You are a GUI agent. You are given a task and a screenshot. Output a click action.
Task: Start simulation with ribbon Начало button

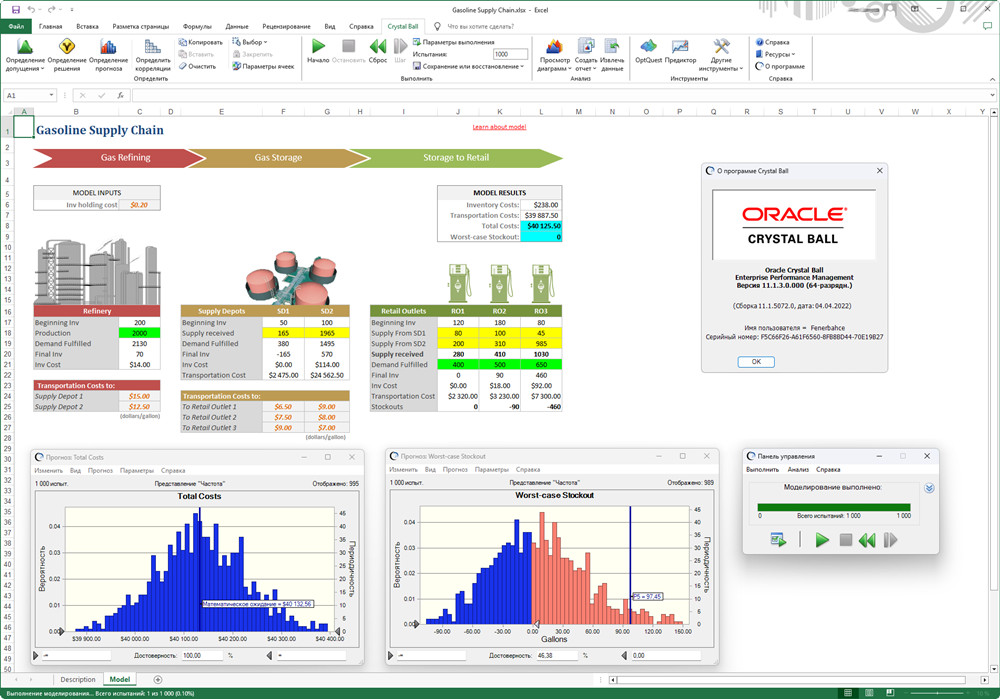click(x=318, y=51)
